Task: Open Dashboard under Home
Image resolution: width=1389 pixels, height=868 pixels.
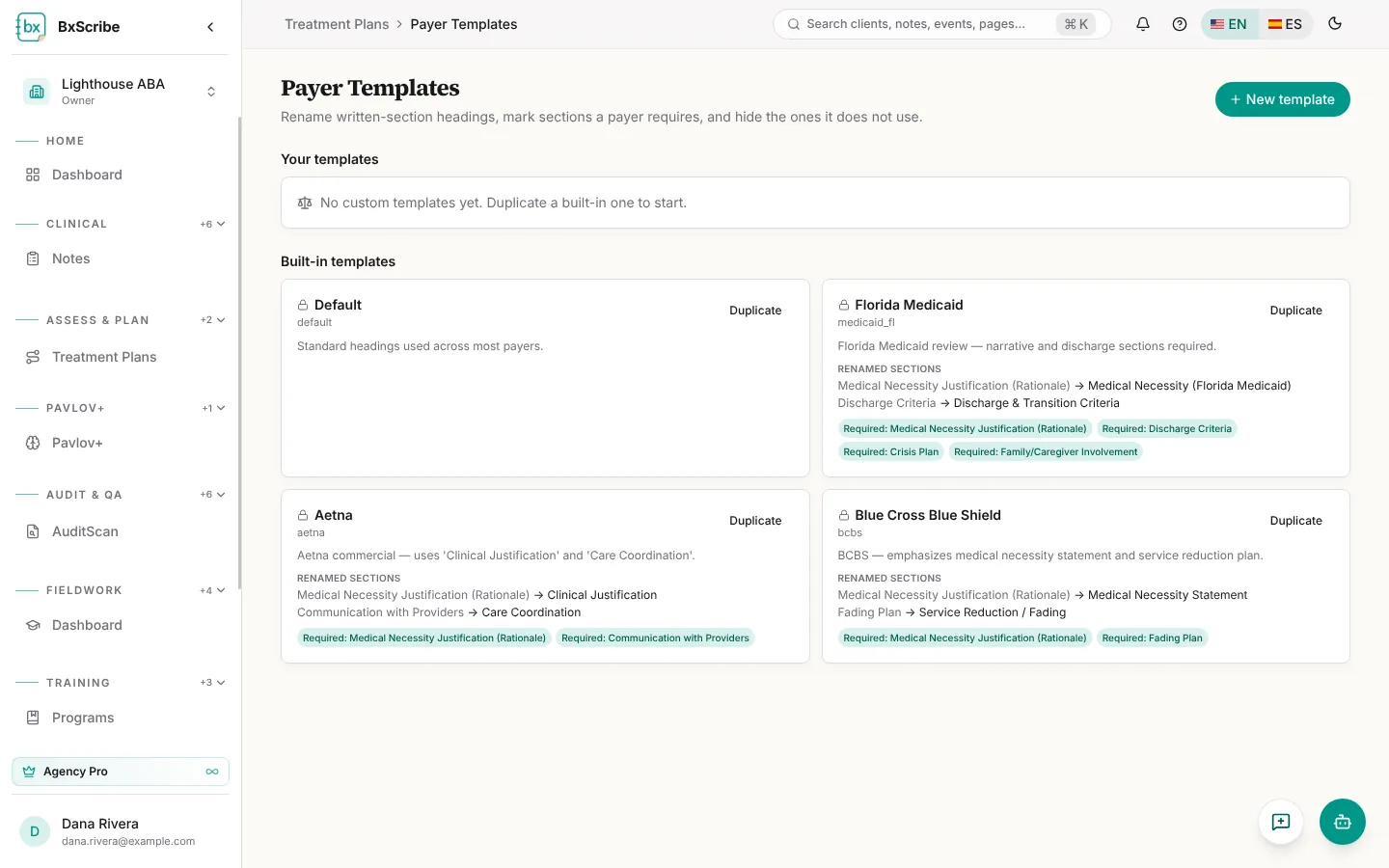Action: 121,175
